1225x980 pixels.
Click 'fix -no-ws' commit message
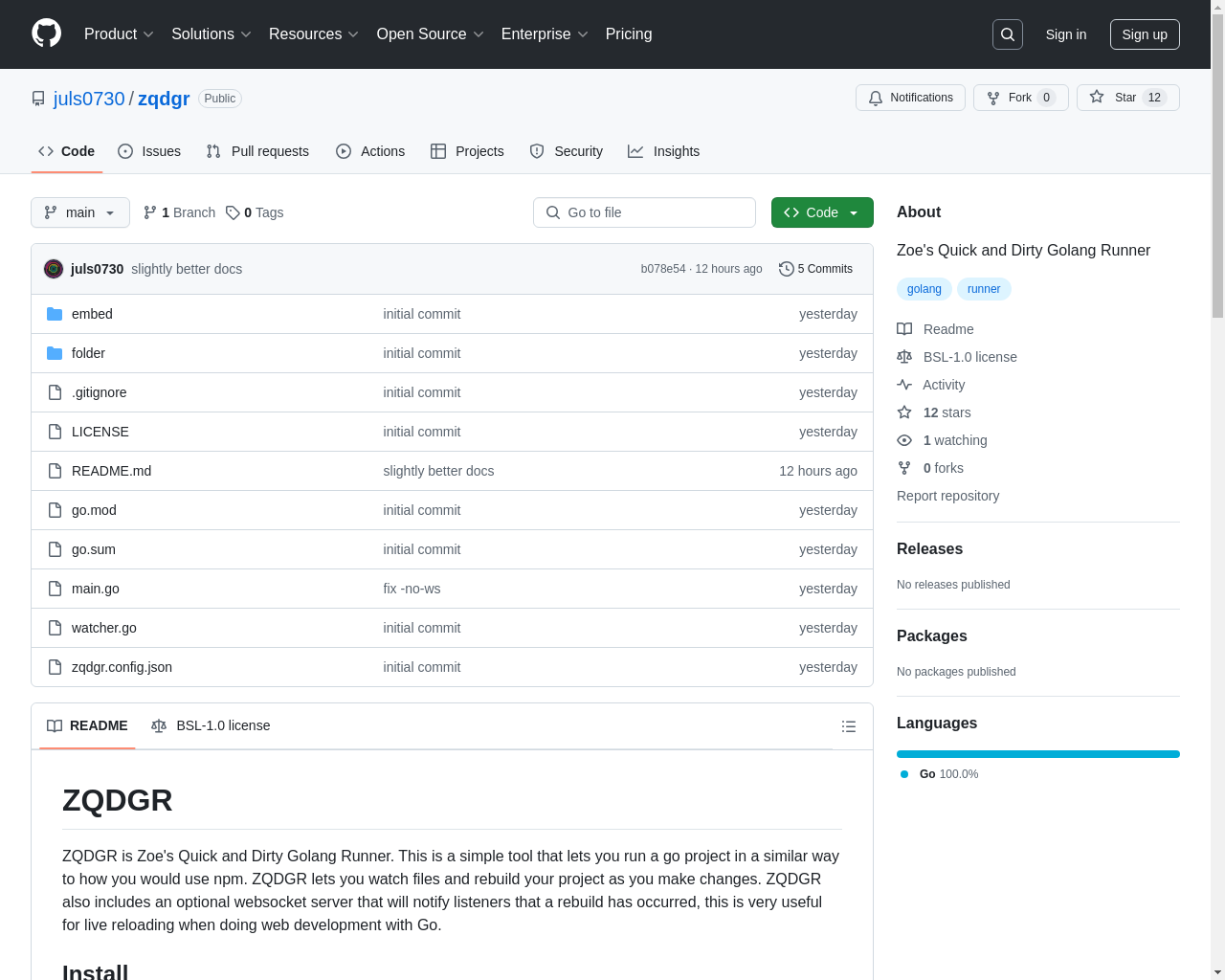pyautogui.click(x=412, y=589)
